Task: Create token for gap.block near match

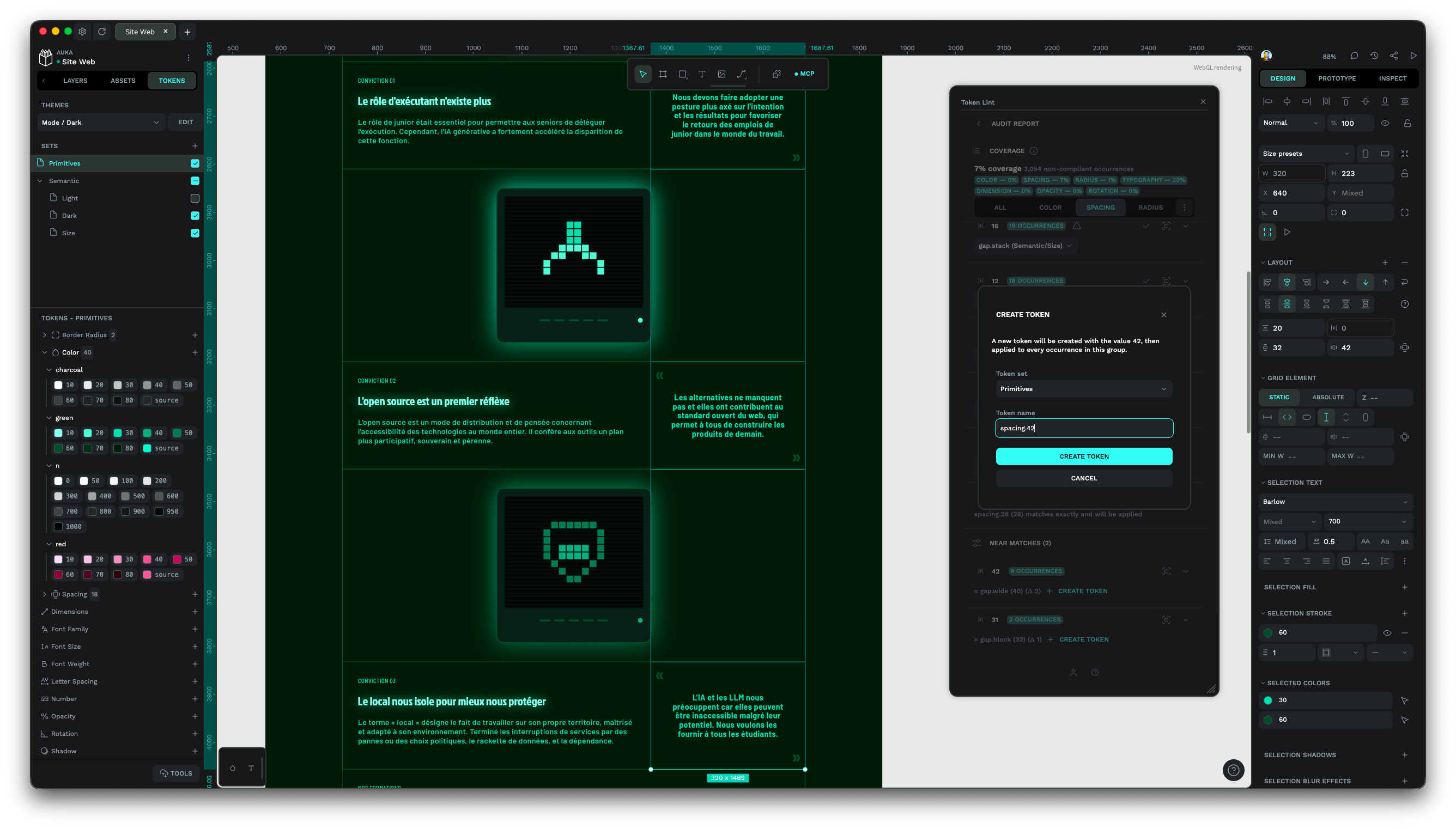Action: (x=1078, y=639)
